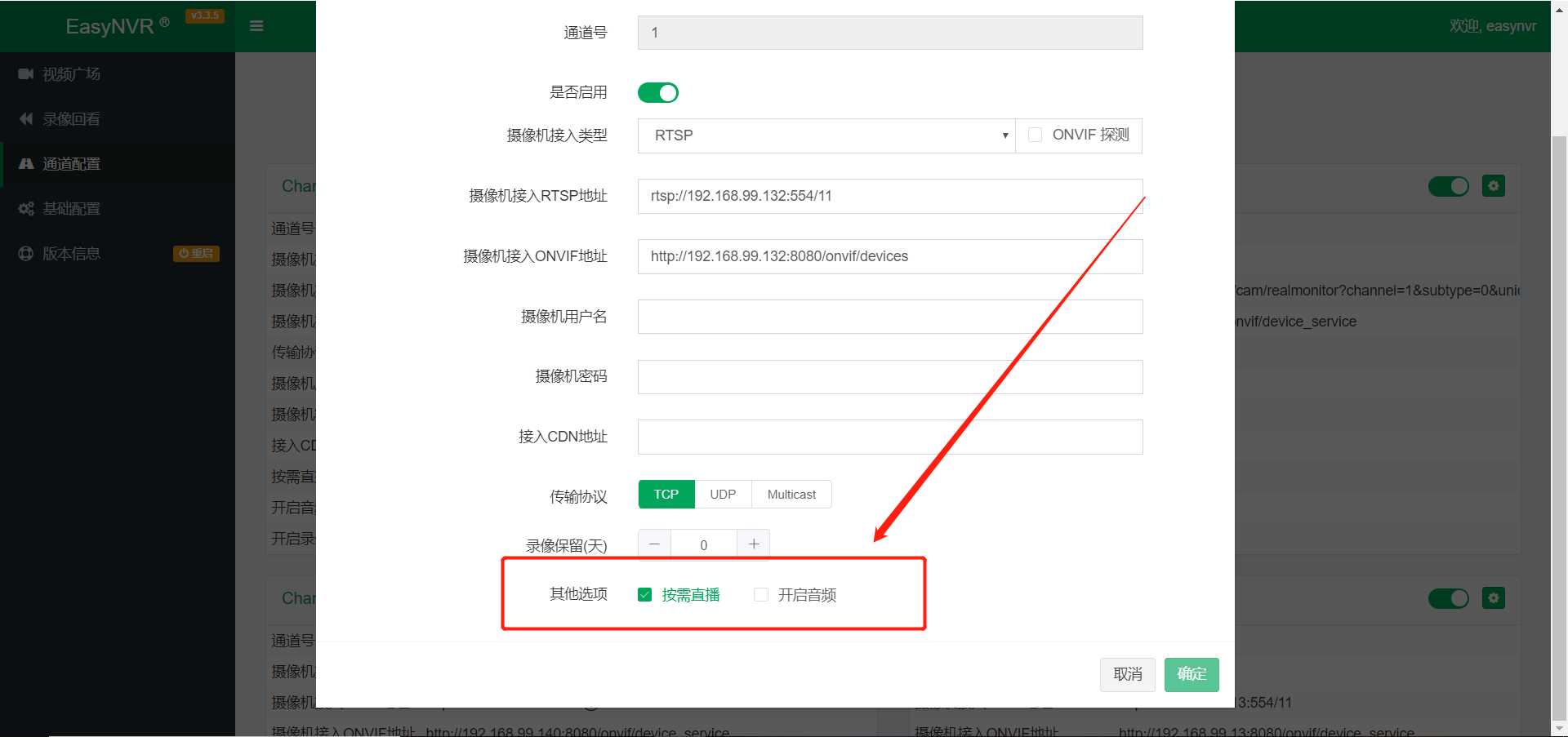The height and width of the screenshot is (737, 1568).
Task: Open channel settings via the gear icon
Action: pos(1493,185)
